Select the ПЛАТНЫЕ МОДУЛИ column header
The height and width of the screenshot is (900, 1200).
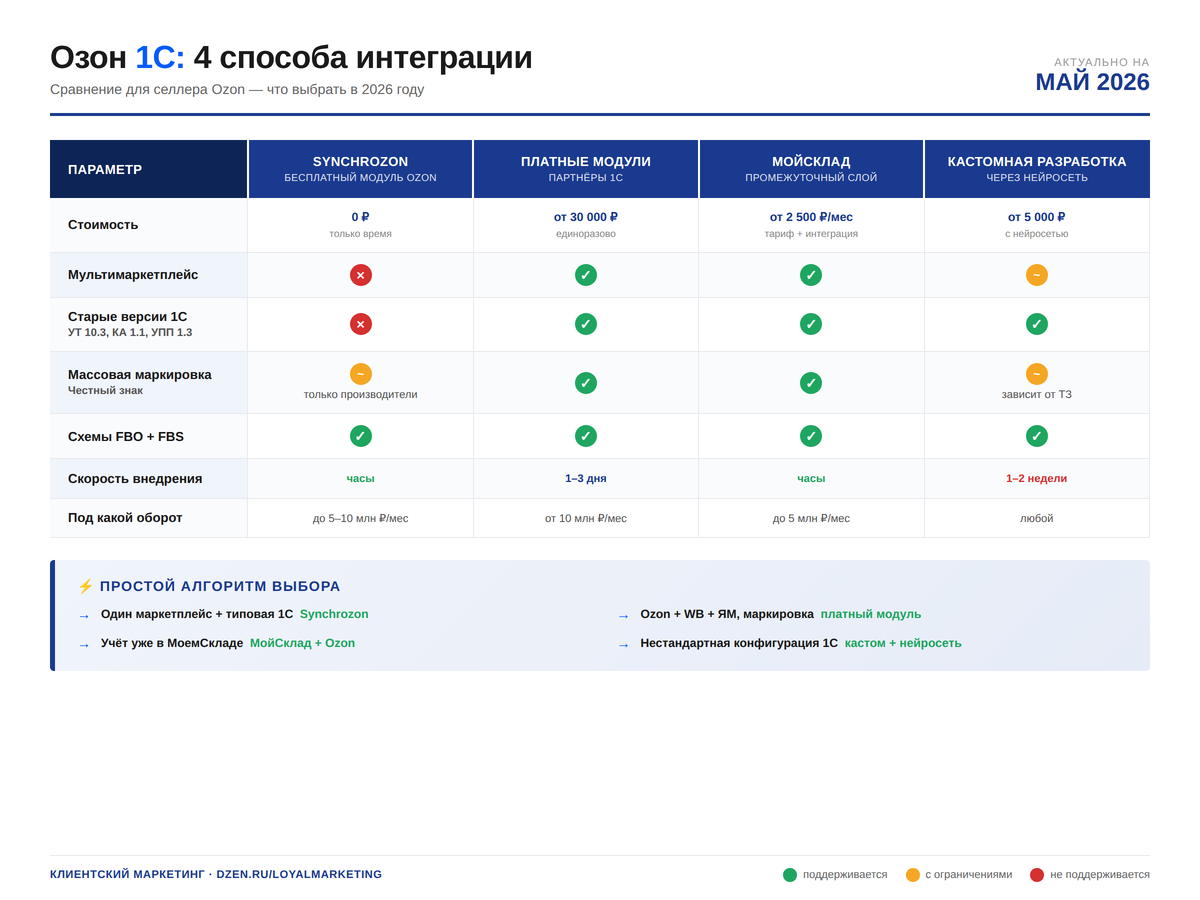pos(586,169)
